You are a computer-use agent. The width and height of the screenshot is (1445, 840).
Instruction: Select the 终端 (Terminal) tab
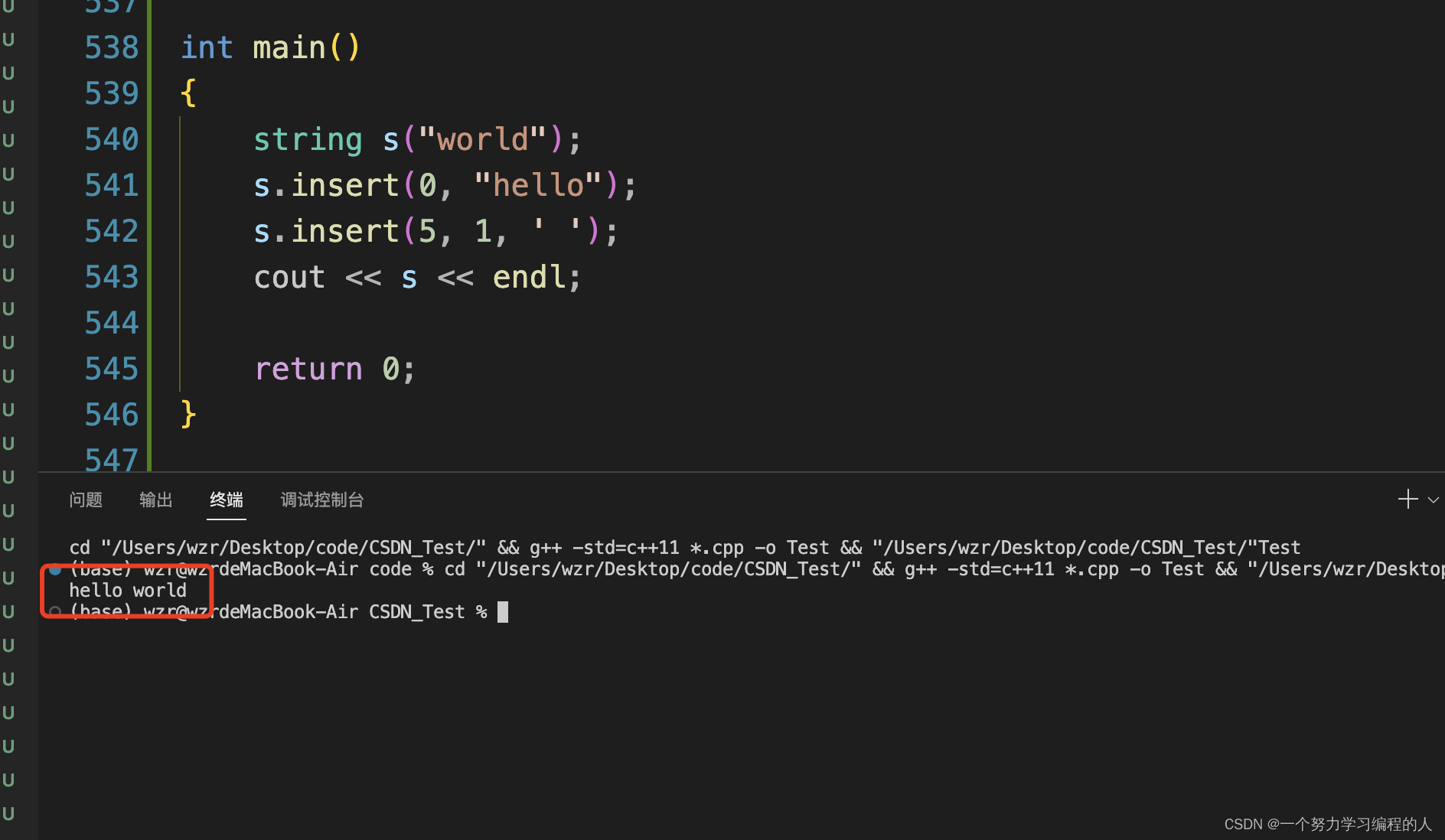coord(227,500)
